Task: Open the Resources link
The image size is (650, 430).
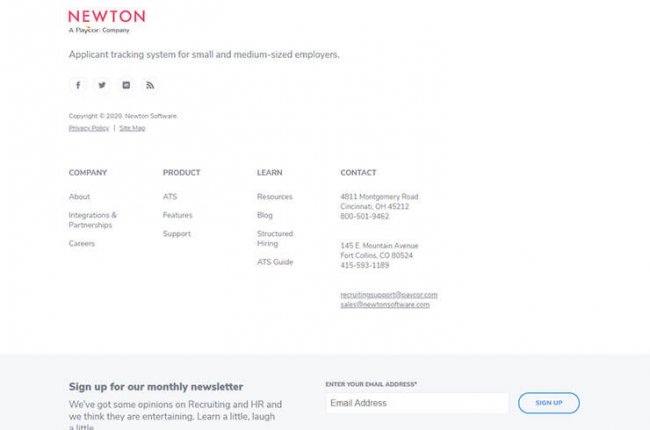Action: [274, 197]
